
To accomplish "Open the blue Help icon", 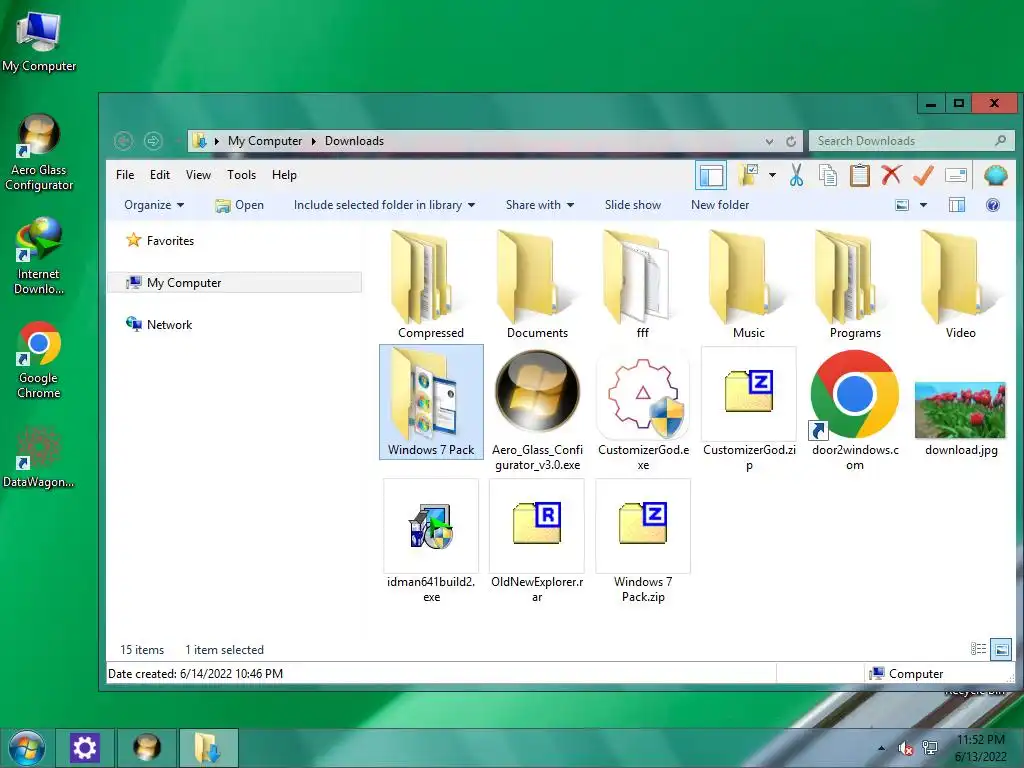I will pos(993,205).
